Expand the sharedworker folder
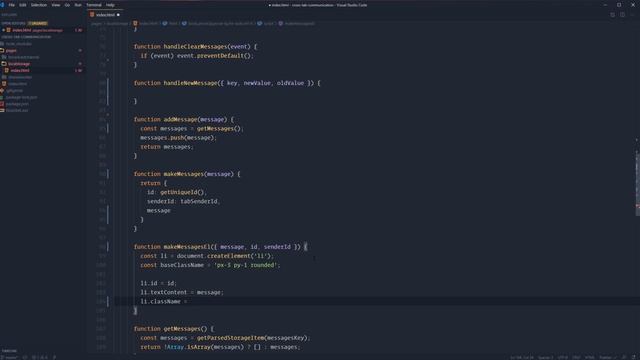 [20, 77]
